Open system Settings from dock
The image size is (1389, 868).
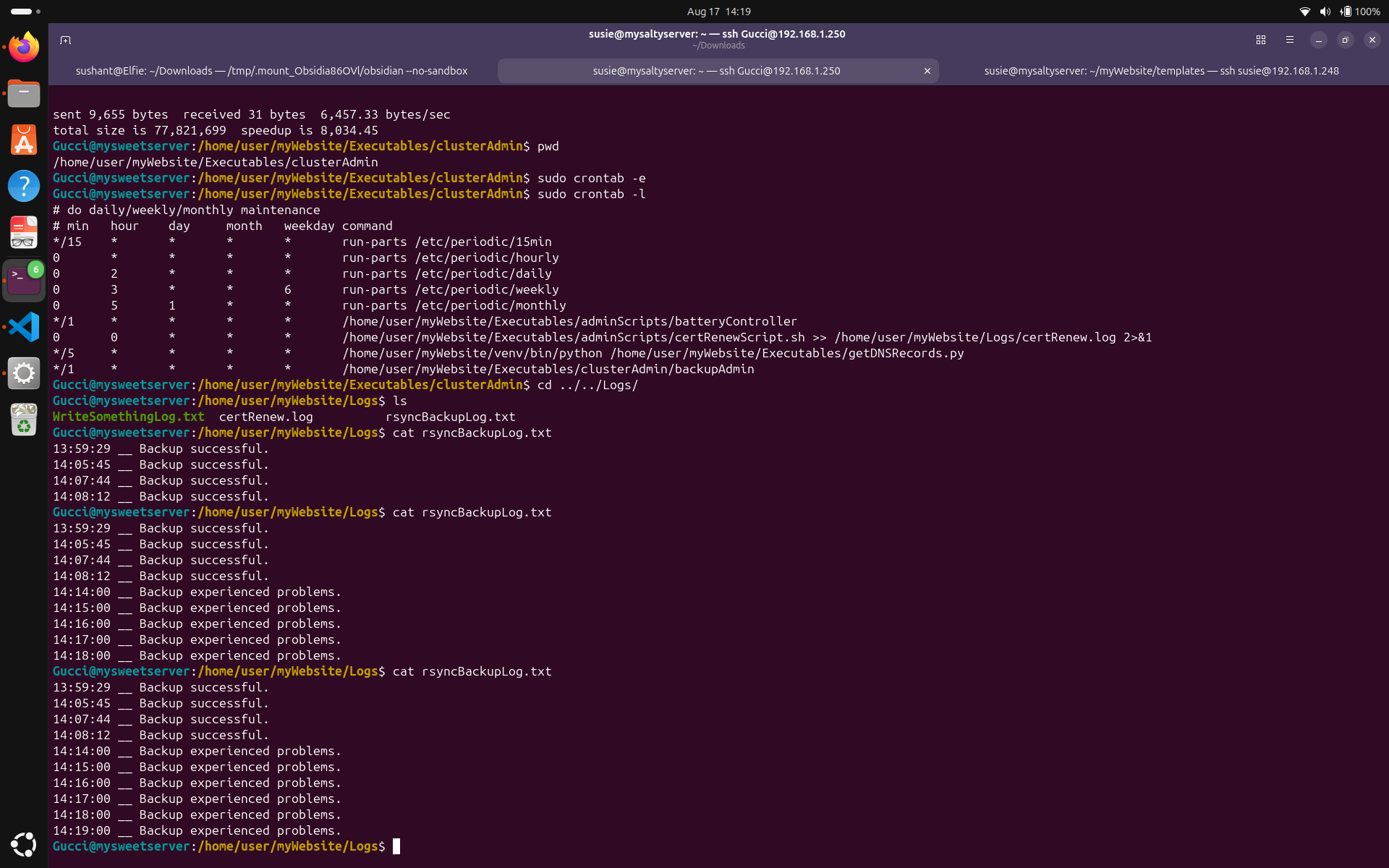(24, 373)
